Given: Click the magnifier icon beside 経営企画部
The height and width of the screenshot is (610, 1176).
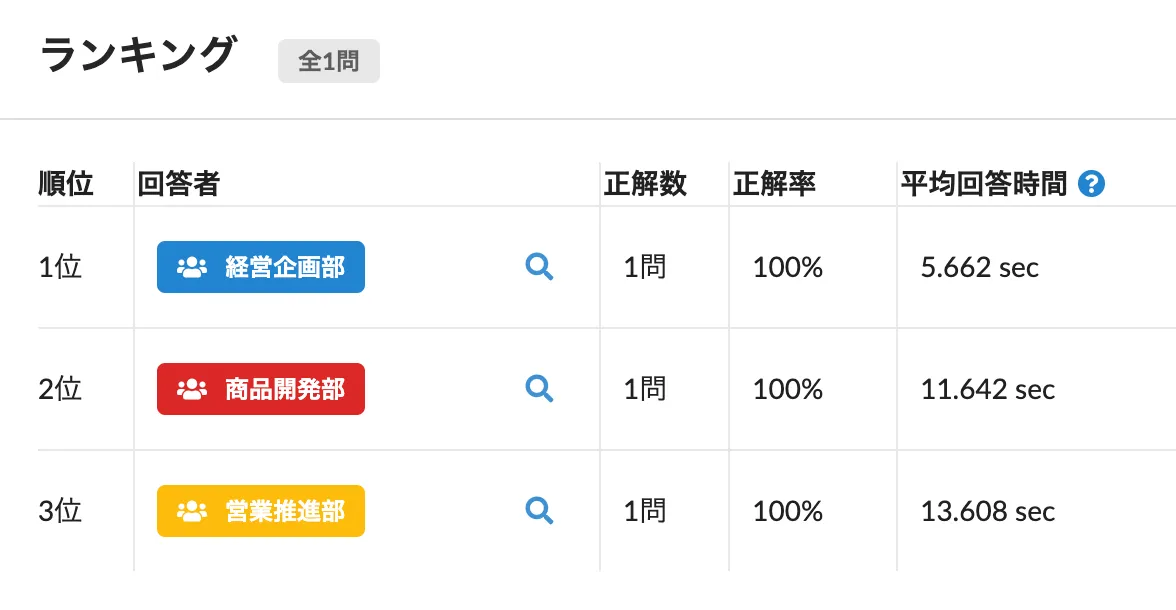Looking at the screenshot, I should coord(540,267).
